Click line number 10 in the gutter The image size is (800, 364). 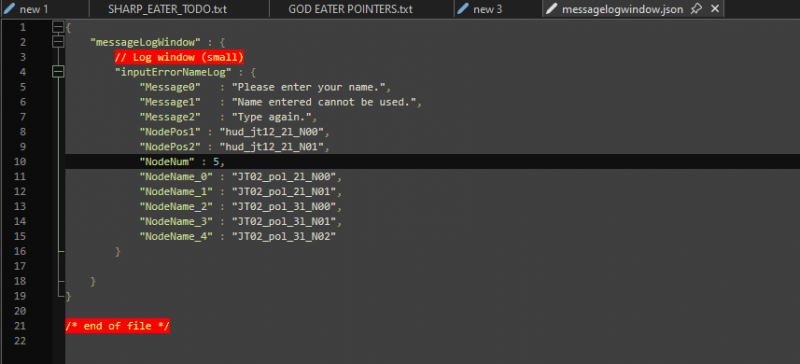(19, 162)
